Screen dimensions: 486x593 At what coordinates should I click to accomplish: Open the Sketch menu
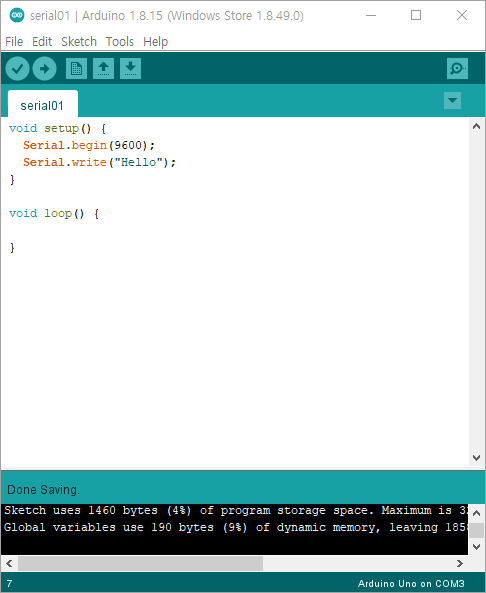(79, 42)
